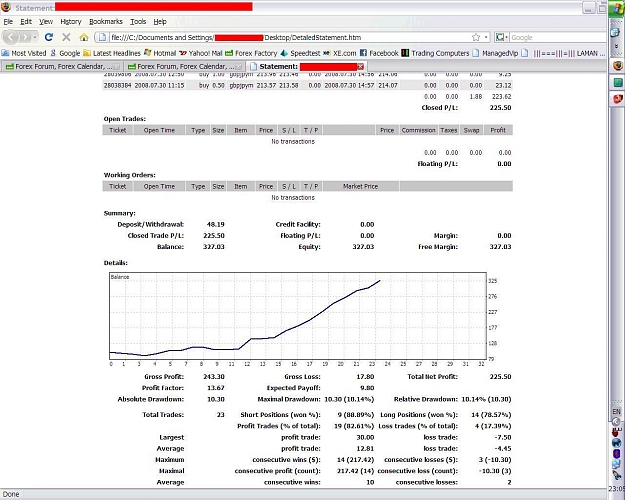The width and height of the screenshot is (625, 500).
Task: Expand the address bar history dropdown
Action: click(x=486, y=37)
